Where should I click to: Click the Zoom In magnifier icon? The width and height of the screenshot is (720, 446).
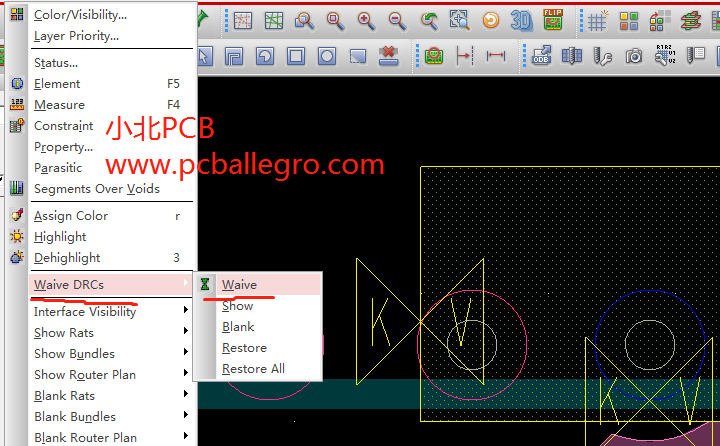click(366, 20)
